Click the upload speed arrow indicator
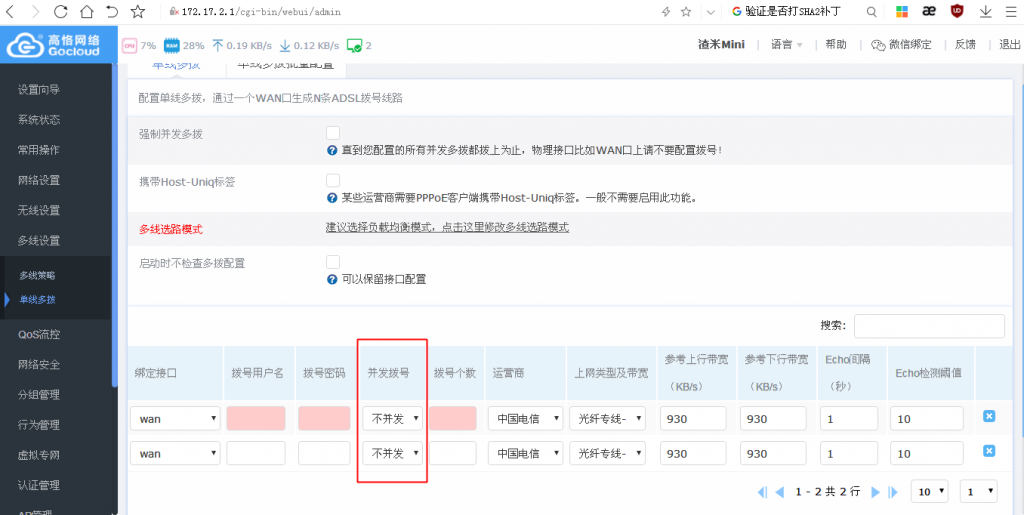Screen dimensions: 1024x515 click(x=217, y=46)
